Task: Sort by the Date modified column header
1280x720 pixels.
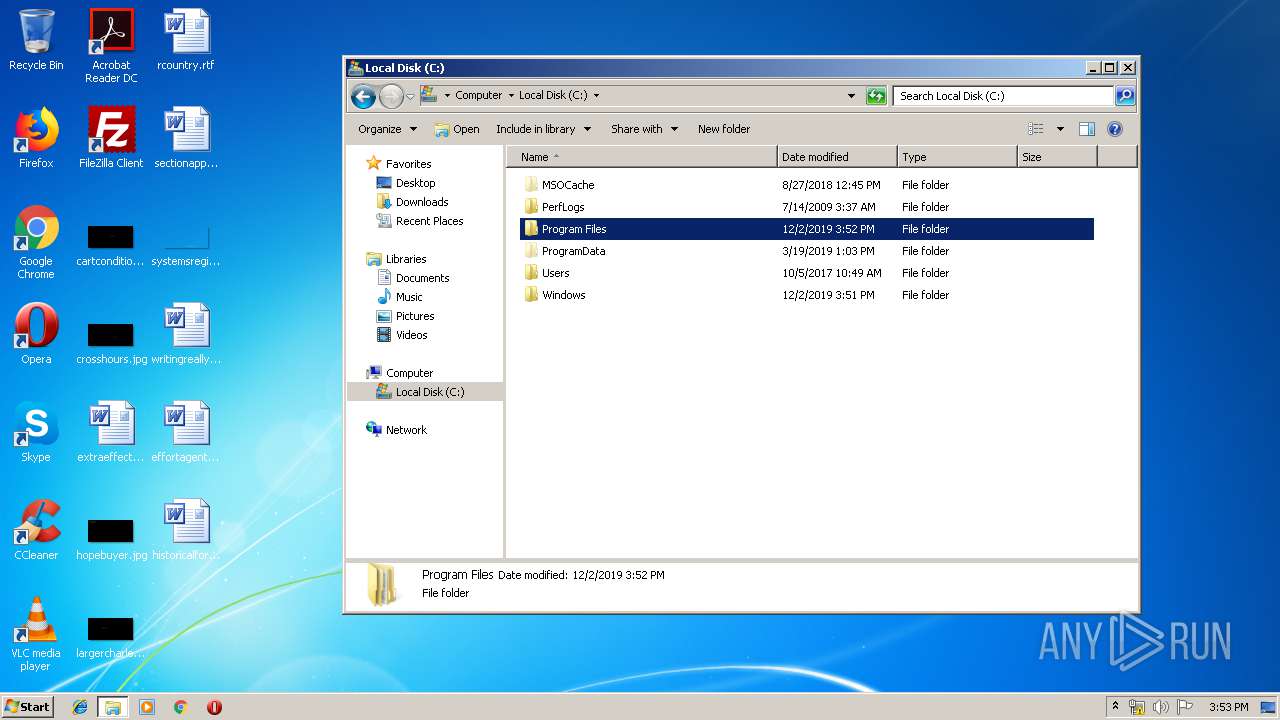Action: 837,157
